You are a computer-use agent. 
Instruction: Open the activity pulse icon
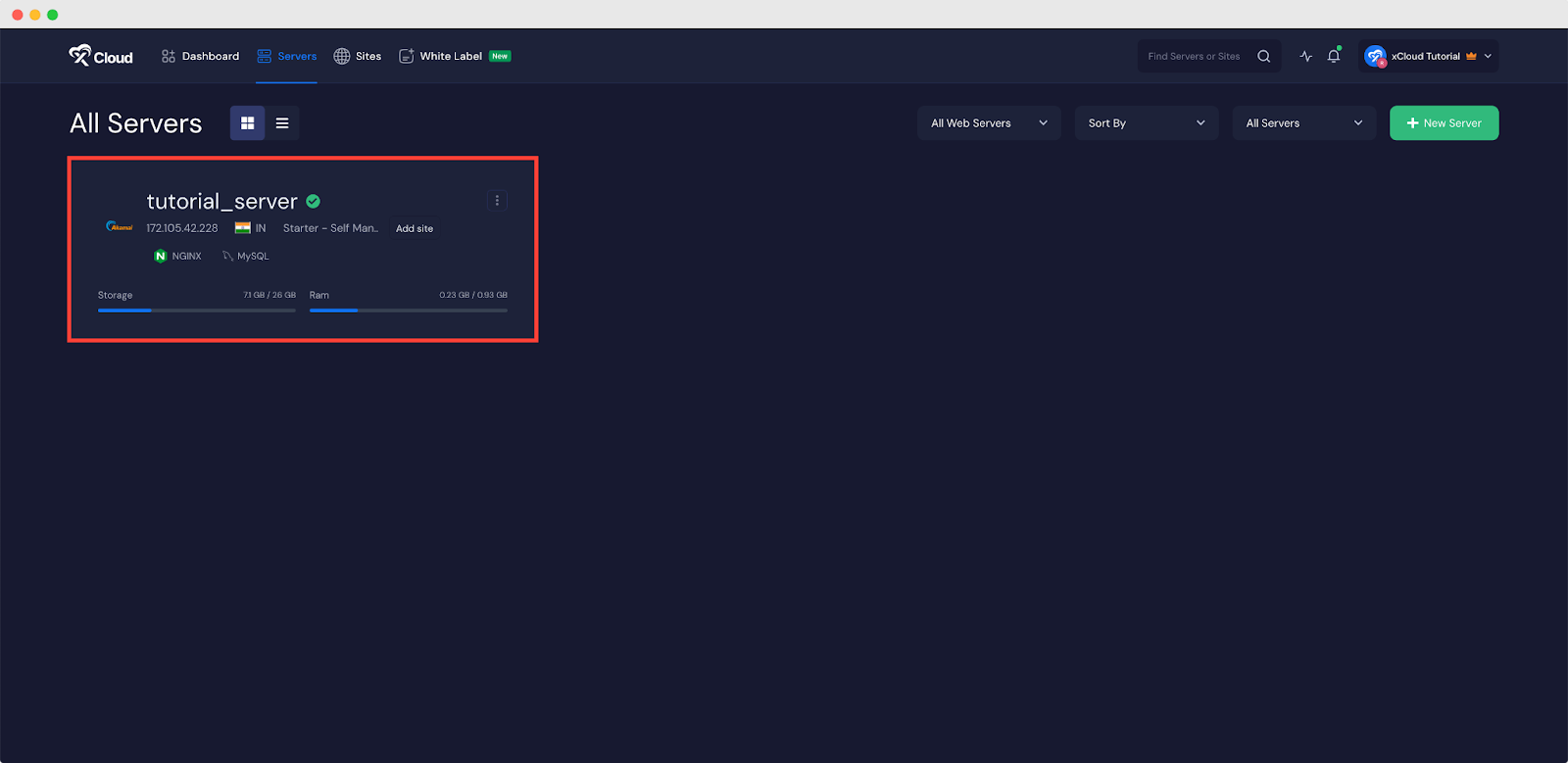pos(1305,56)
